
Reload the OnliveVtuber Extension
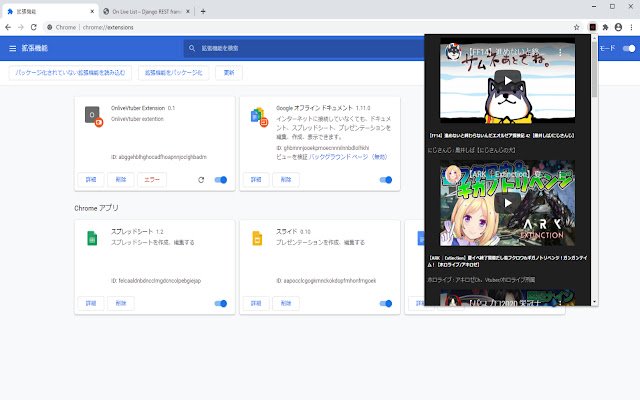201,180
